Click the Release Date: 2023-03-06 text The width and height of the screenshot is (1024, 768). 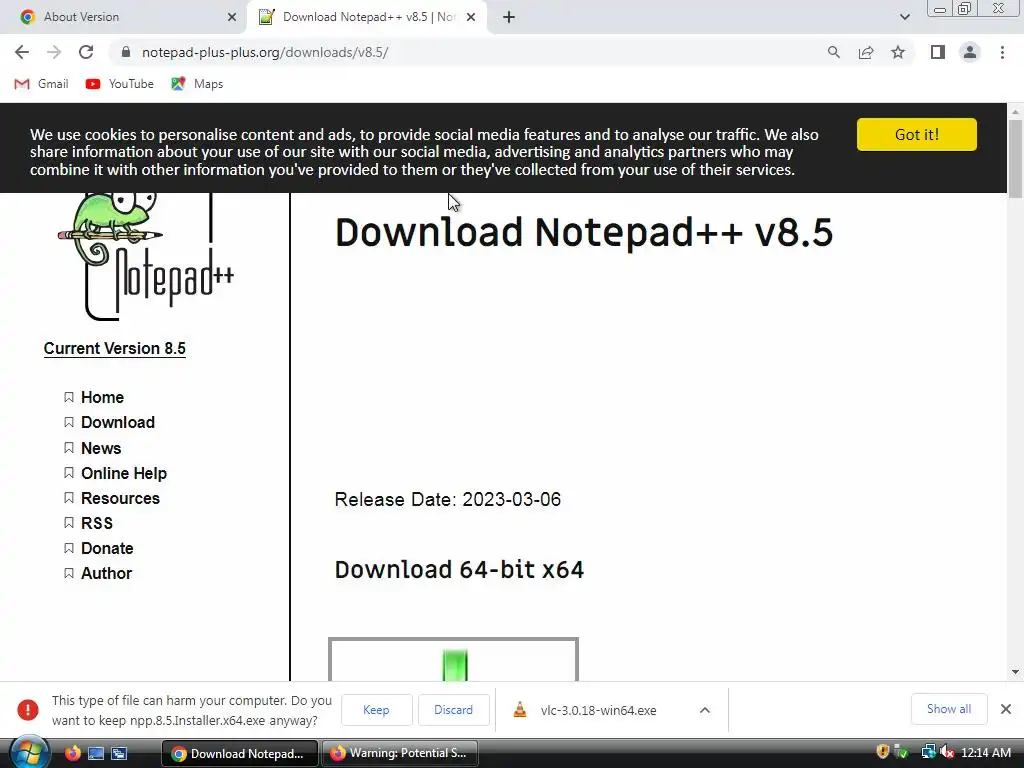point(447,500)
